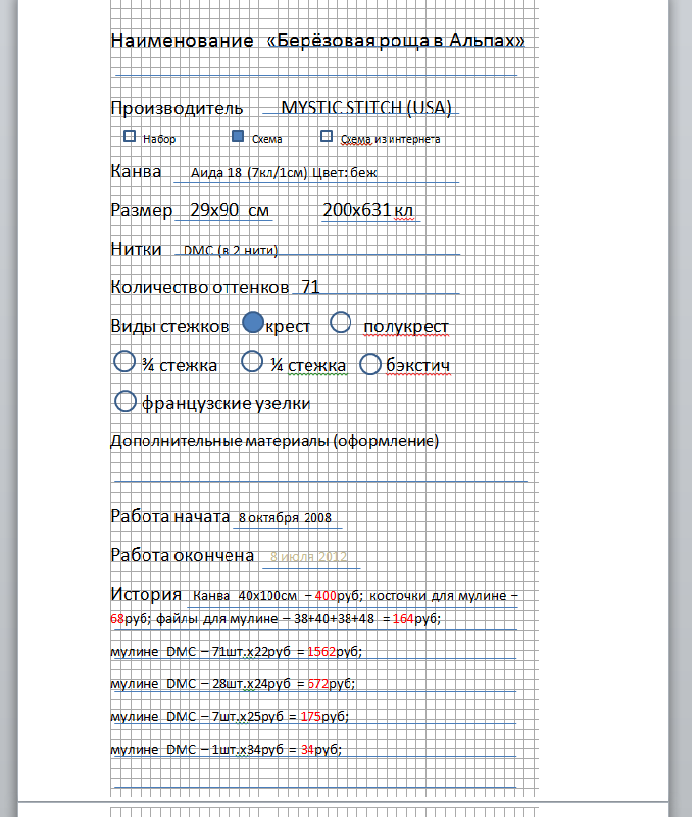Click the threads field "DMC (в 2 нити)"
This screenshot has width=692, height=817.
pyautogui.click(x=230, y=249)
